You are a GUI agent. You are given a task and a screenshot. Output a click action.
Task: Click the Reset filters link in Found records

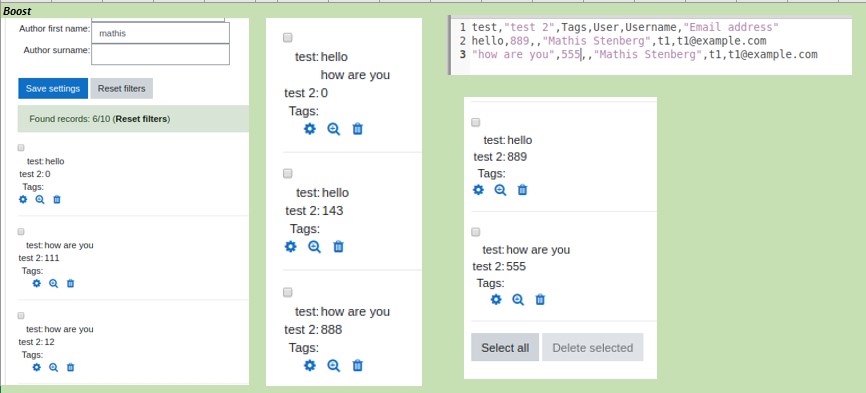pos(142,119)
